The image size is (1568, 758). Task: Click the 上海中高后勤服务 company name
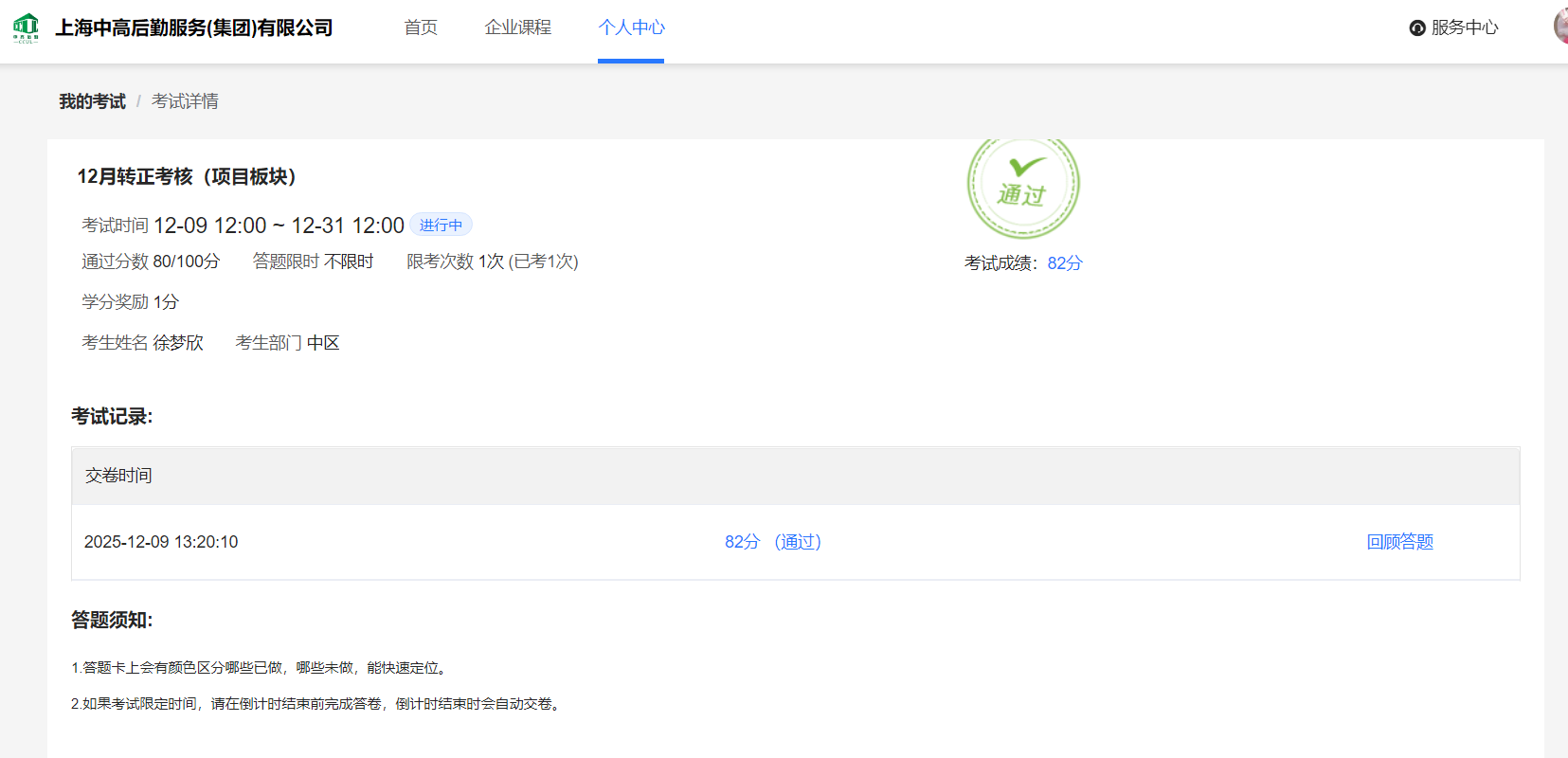click(194, 28)
